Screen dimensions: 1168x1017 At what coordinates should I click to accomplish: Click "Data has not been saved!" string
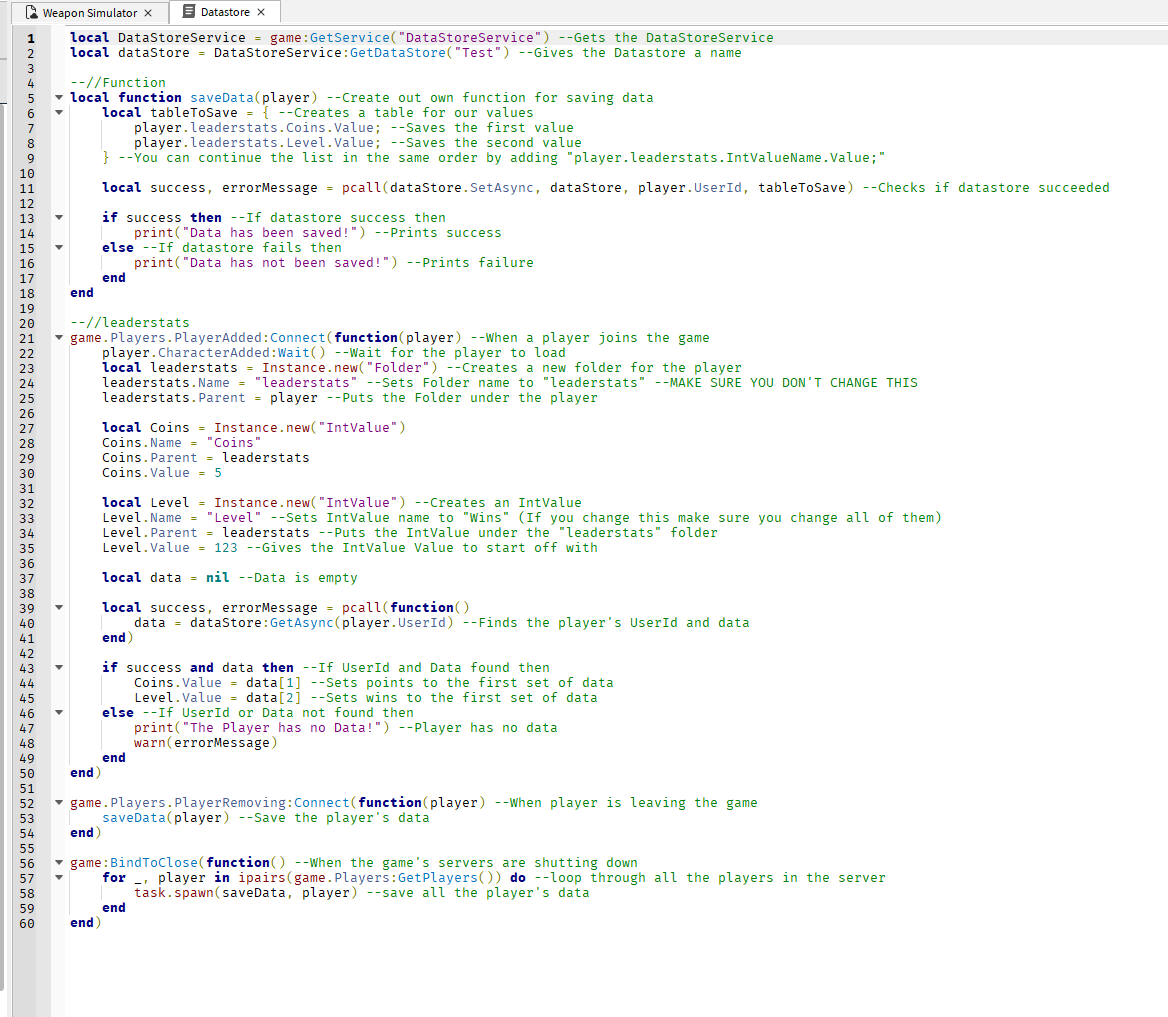tap(286, 262)
